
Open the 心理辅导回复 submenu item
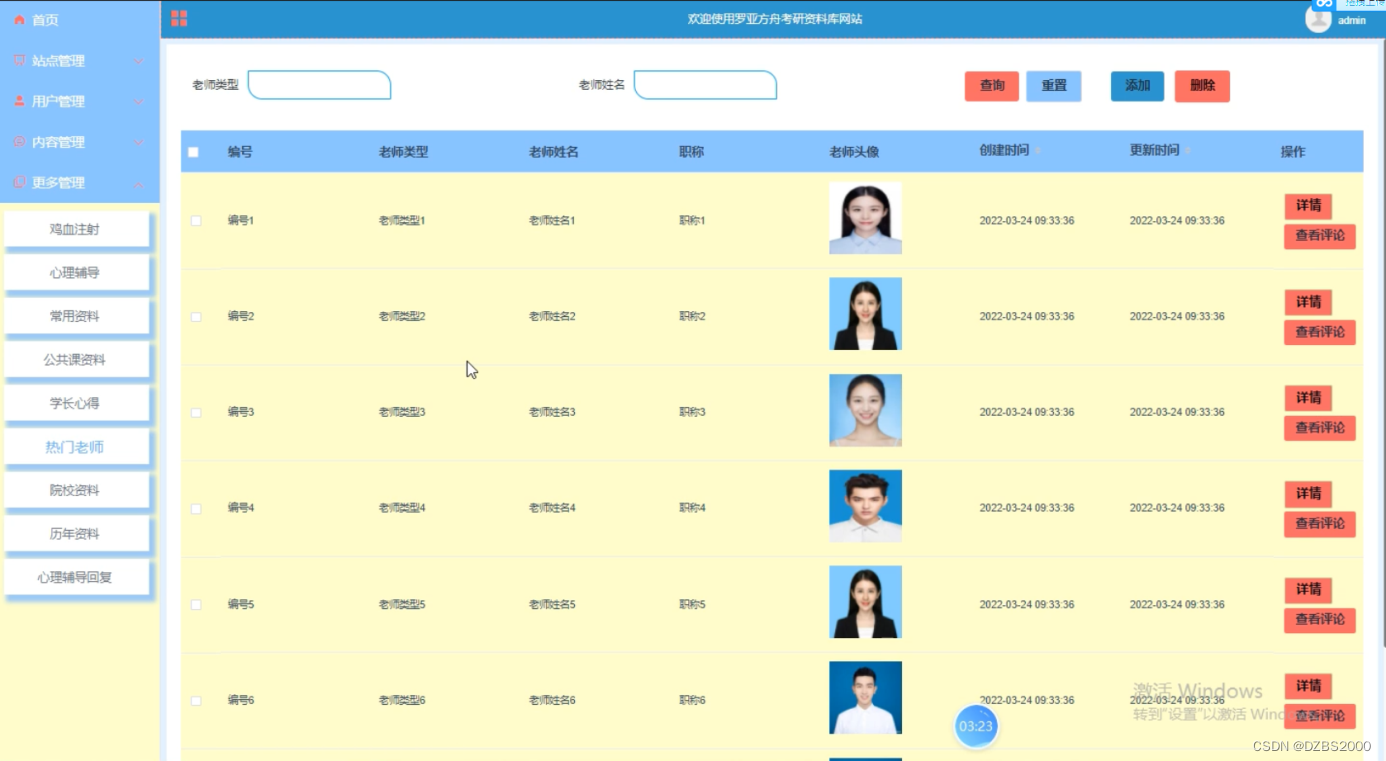77,577
